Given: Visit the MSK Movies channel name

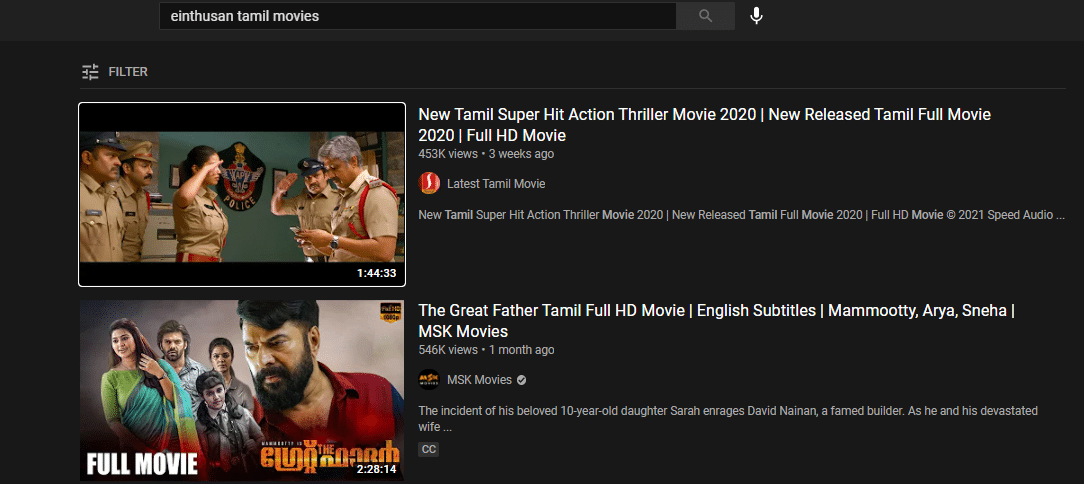Looking at the screenshot, I should click(x=479, y=380).
